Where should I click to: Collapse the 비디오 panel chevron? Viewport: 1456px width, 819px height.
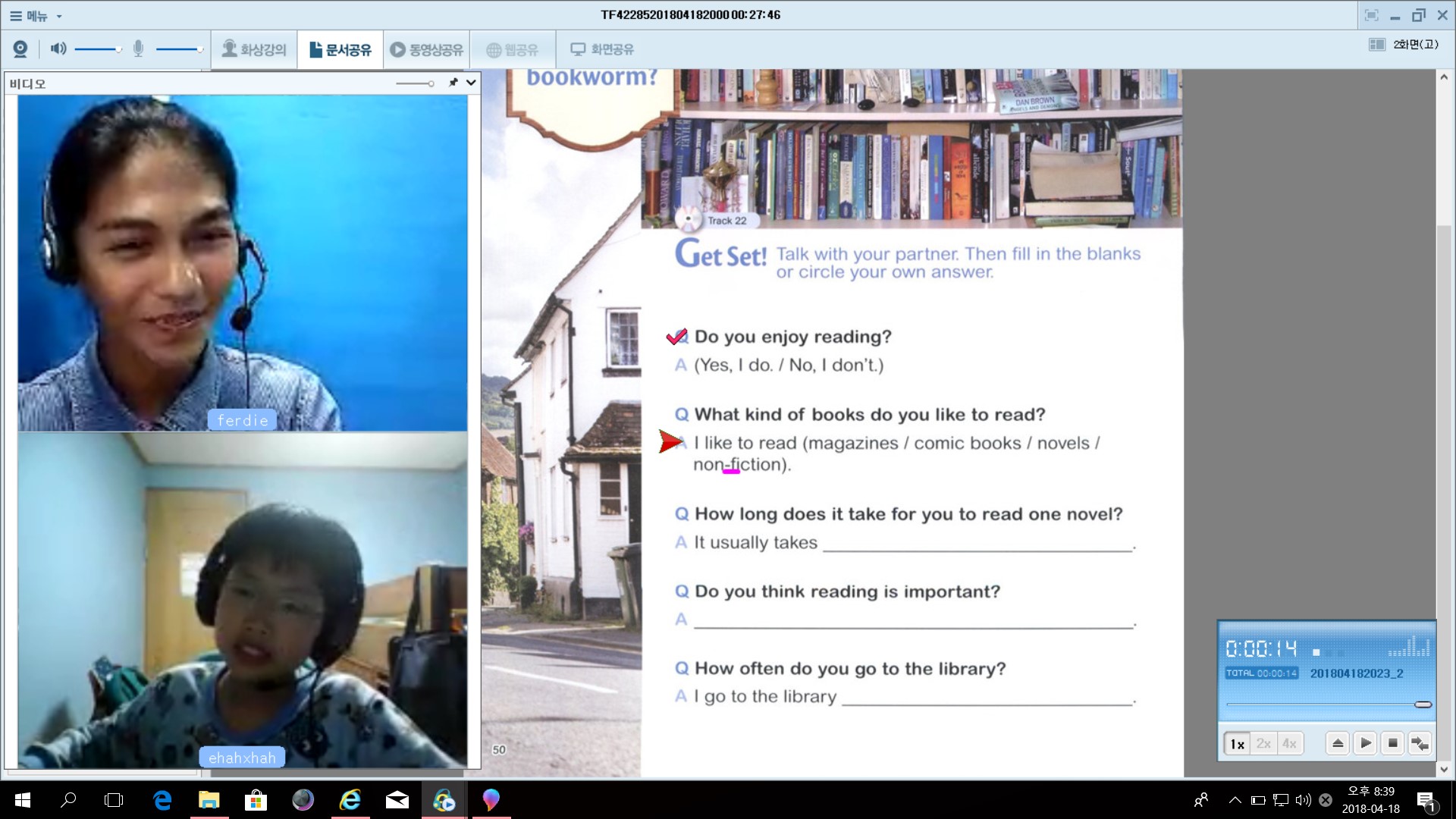click(471, 83)
